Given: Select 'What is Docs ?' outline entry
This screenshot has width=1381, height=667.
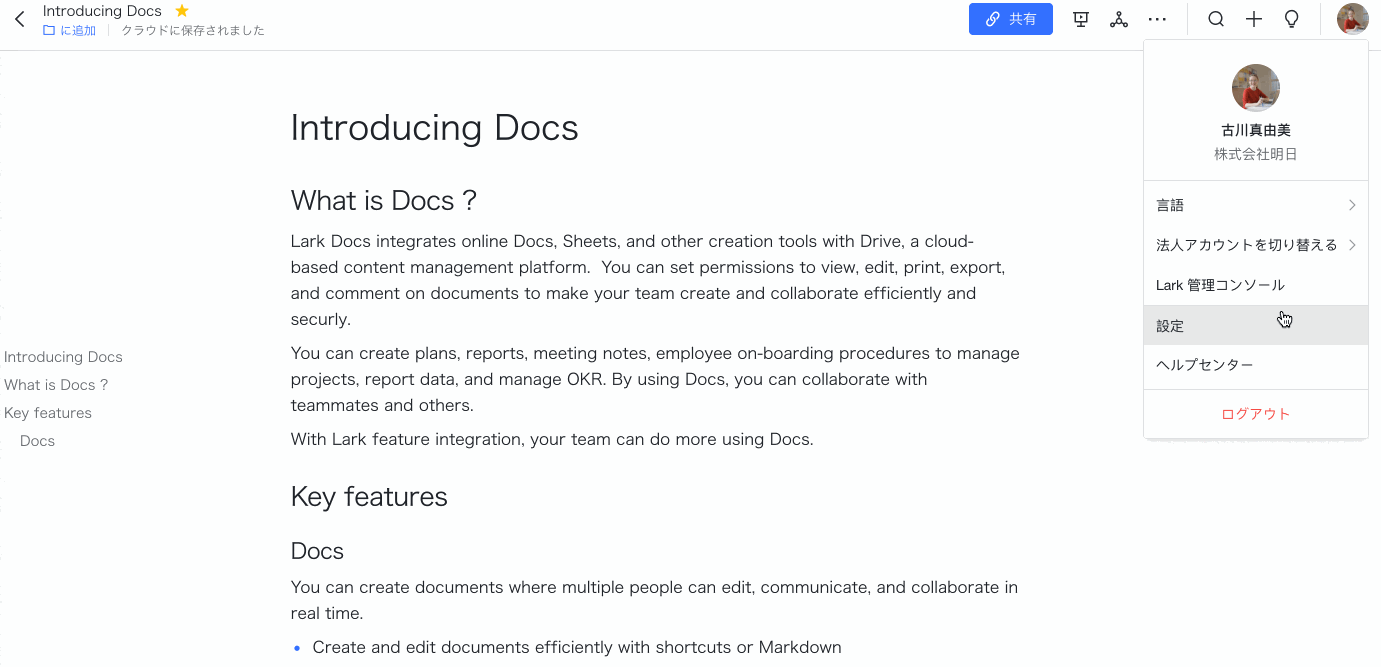Looking at the screenshot, I should [56, 385].
